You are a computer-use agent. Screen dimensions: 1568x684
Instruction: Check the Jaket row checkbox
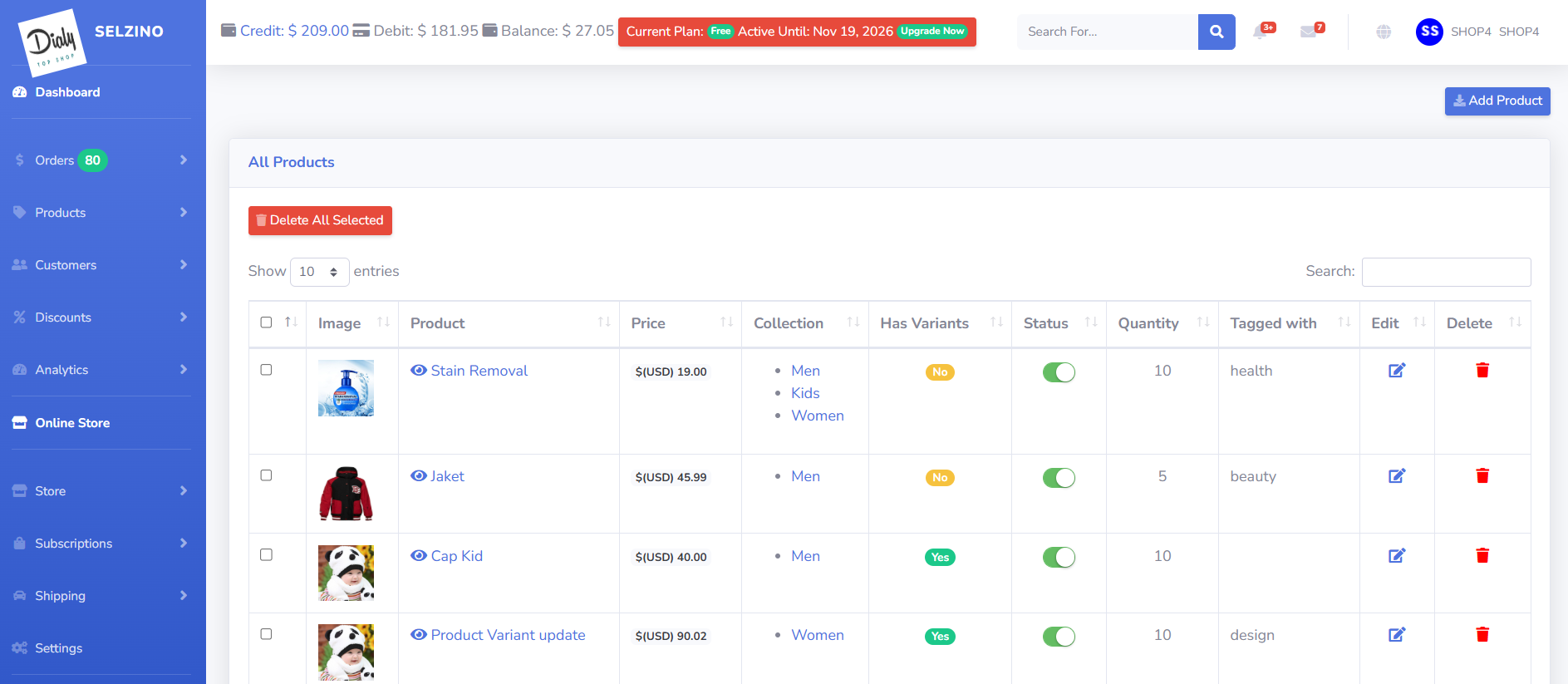tap(266, 475)
